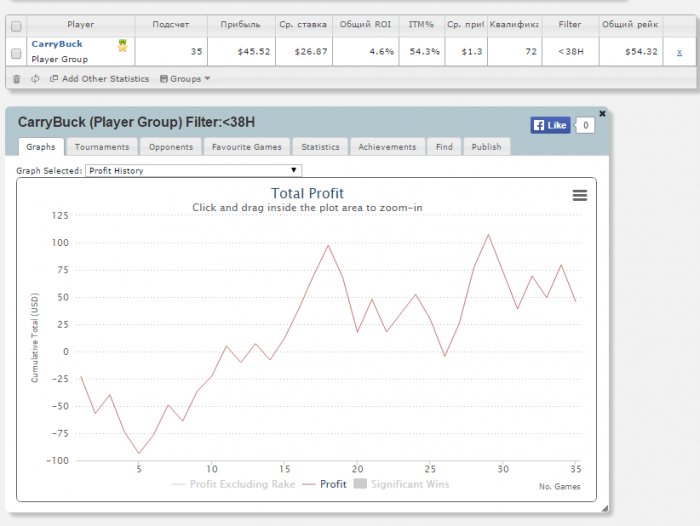Switch to the Statistics tab

tap(320, 147)
